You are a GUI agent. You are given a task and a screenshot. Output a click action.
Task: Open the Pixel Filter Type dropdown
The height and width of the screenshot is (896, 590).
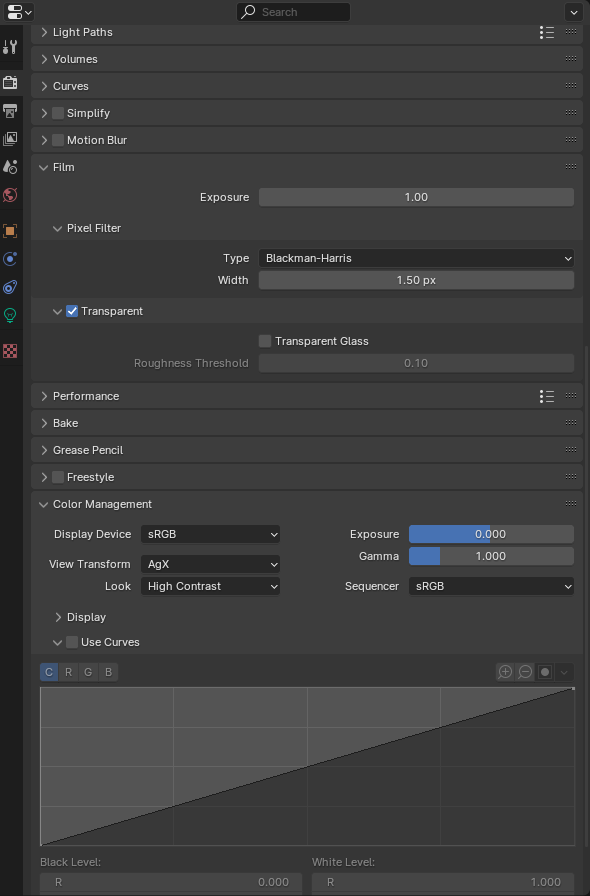[x=416, y=258]
